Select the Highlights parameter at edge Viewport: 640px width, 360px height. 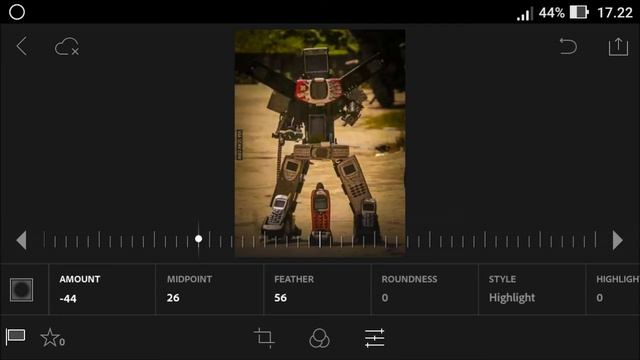(613, 289)
